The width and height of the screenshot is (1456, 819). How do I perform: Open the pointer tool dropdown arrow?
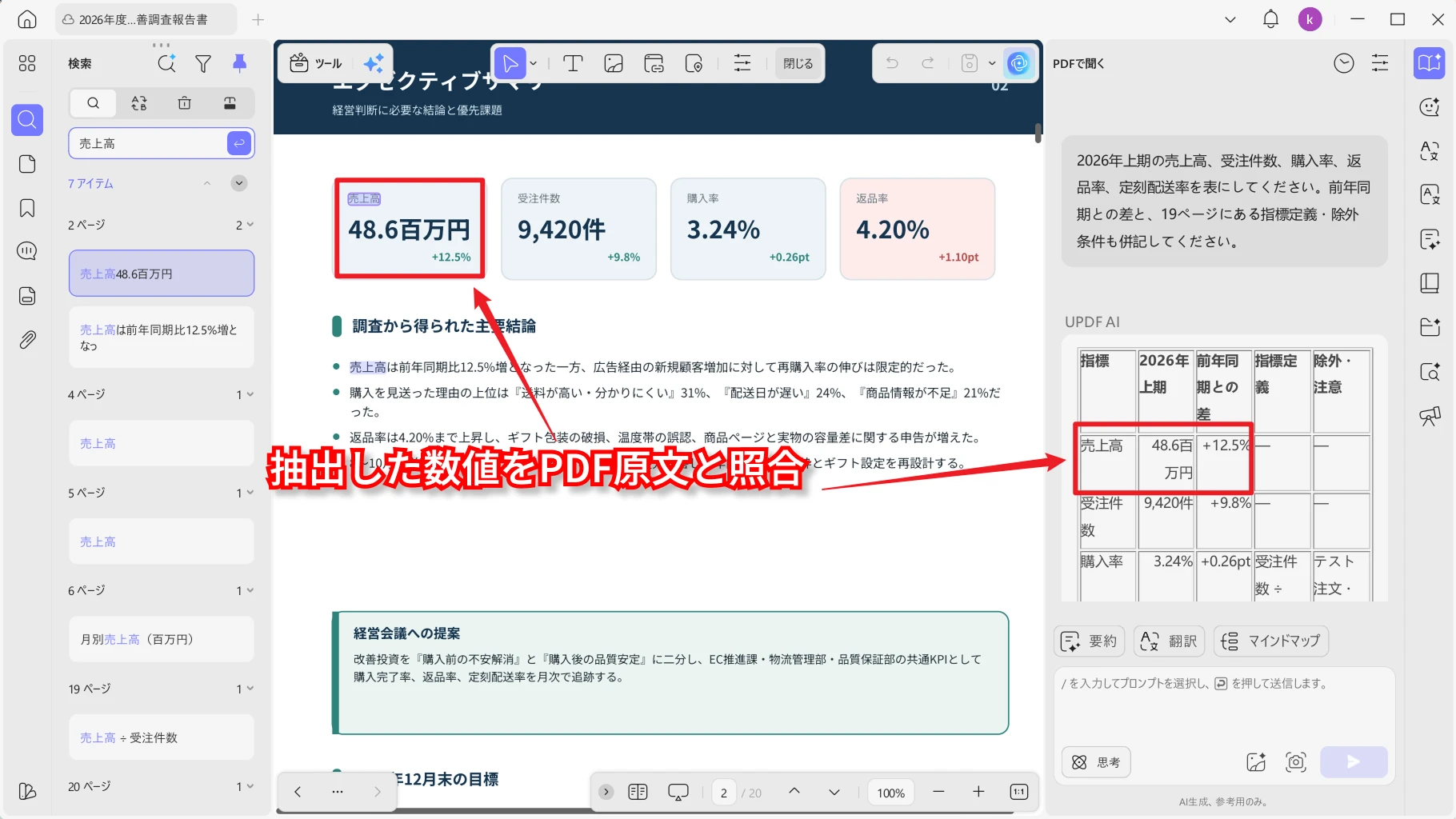[534, 63]
